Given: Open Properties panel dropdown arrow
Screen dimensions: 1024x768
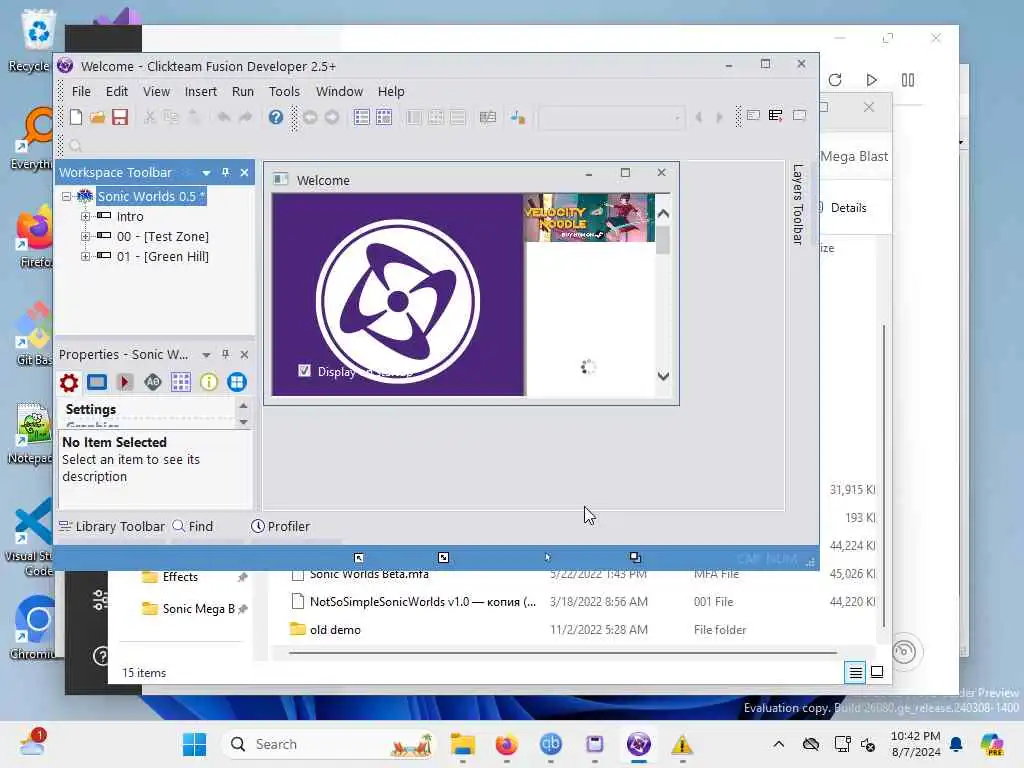Looking at the screenshot, I should [x=206, y=354].
